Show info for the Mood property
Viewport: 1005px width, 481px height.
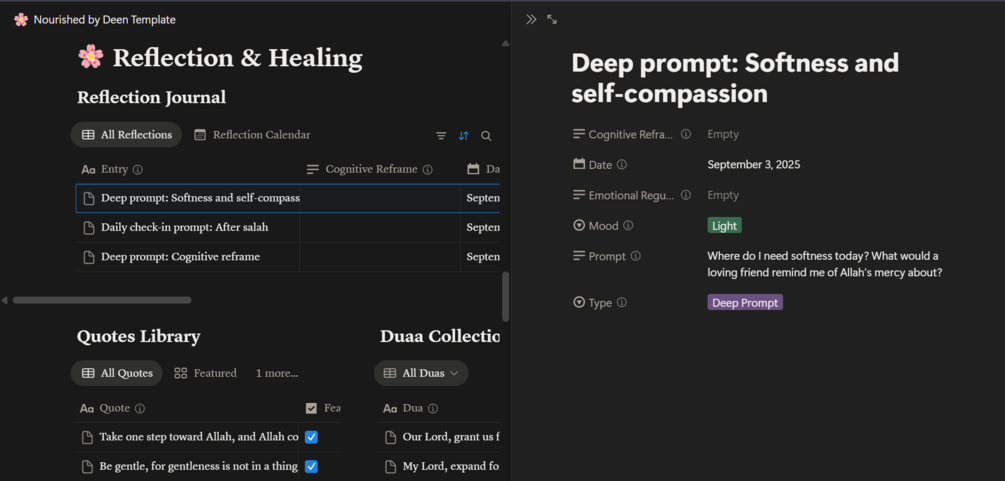(628, 226)
